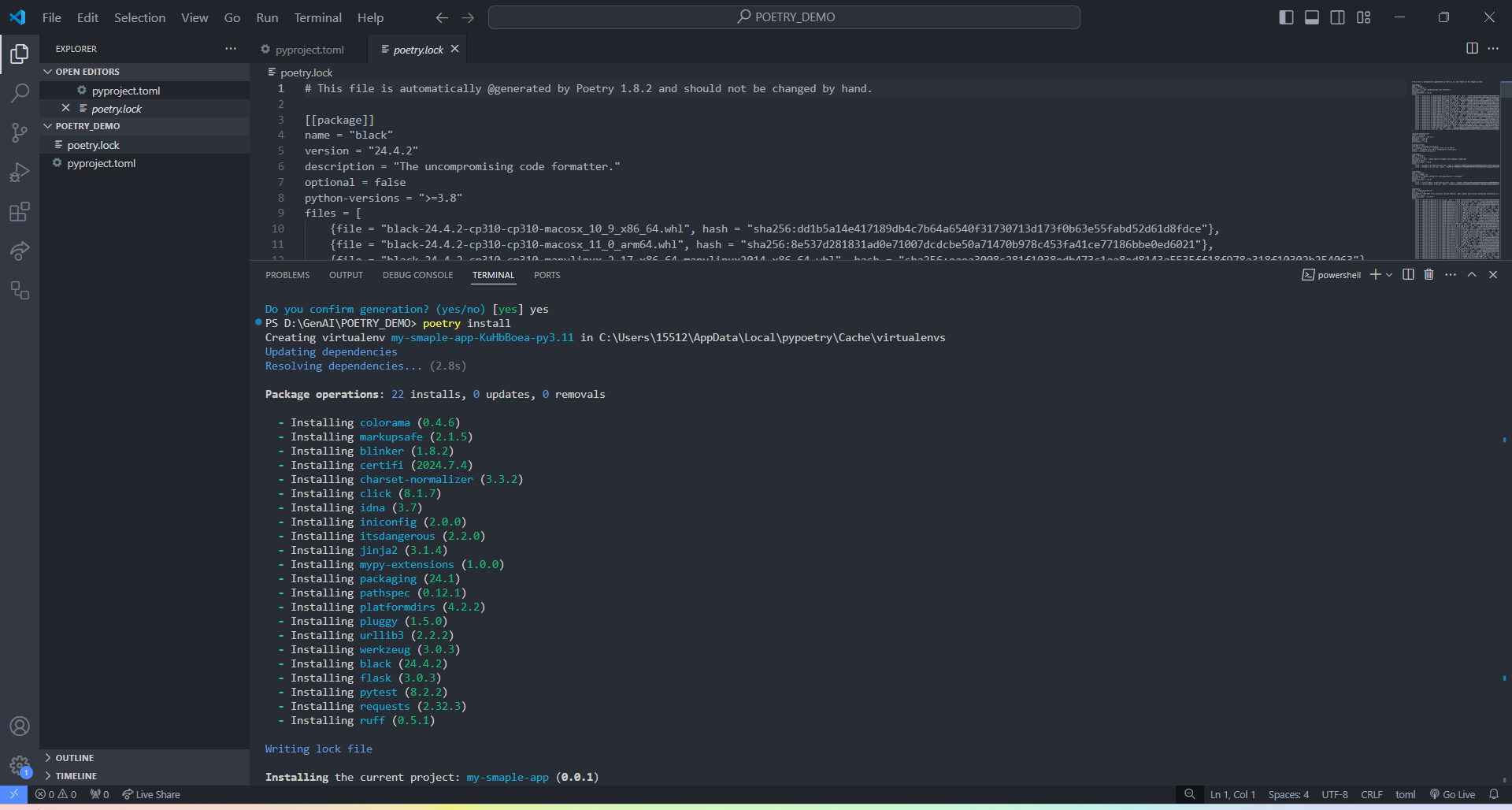Customize editor layout
Image resolution: width=1512 pixels, height=810 pixels.
(1364, 17)
